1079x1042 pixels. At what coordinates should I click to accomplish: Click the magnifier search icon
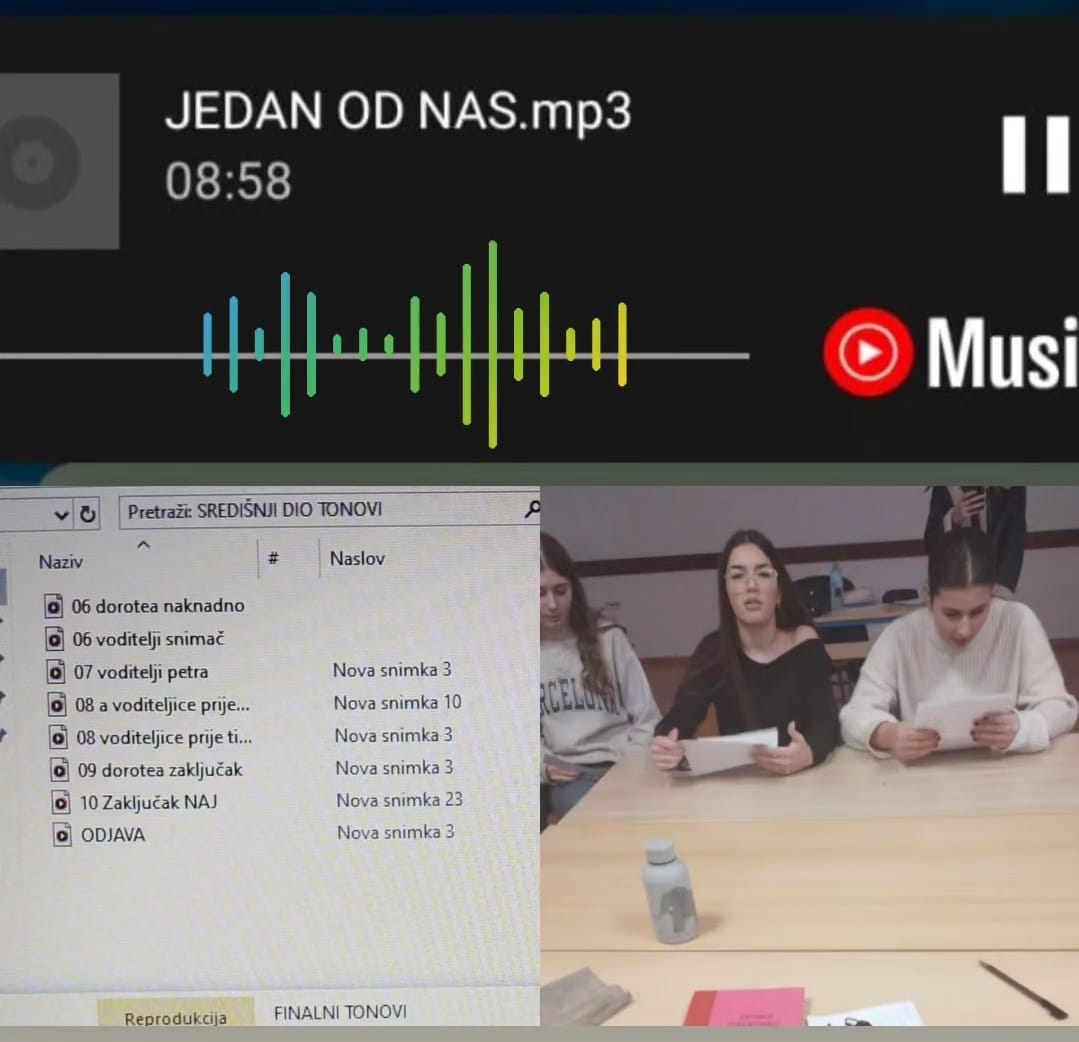tap(532, 509)
